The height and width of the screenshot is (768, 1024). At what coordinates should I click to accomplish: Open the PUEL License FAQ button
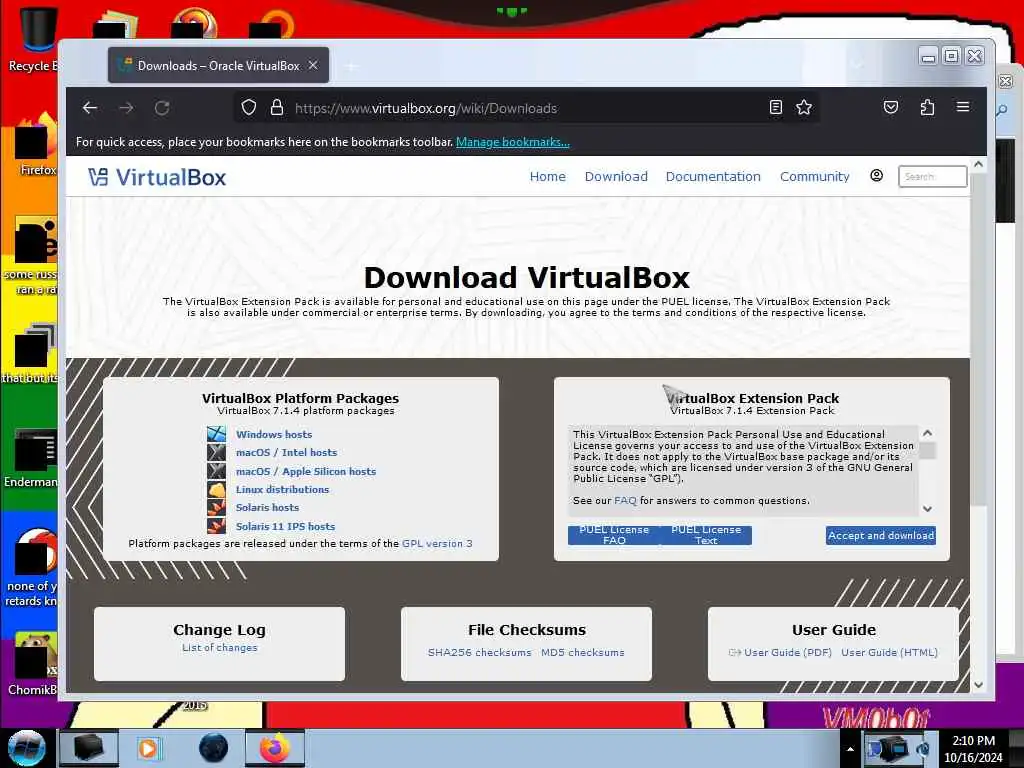click(614, 535)
